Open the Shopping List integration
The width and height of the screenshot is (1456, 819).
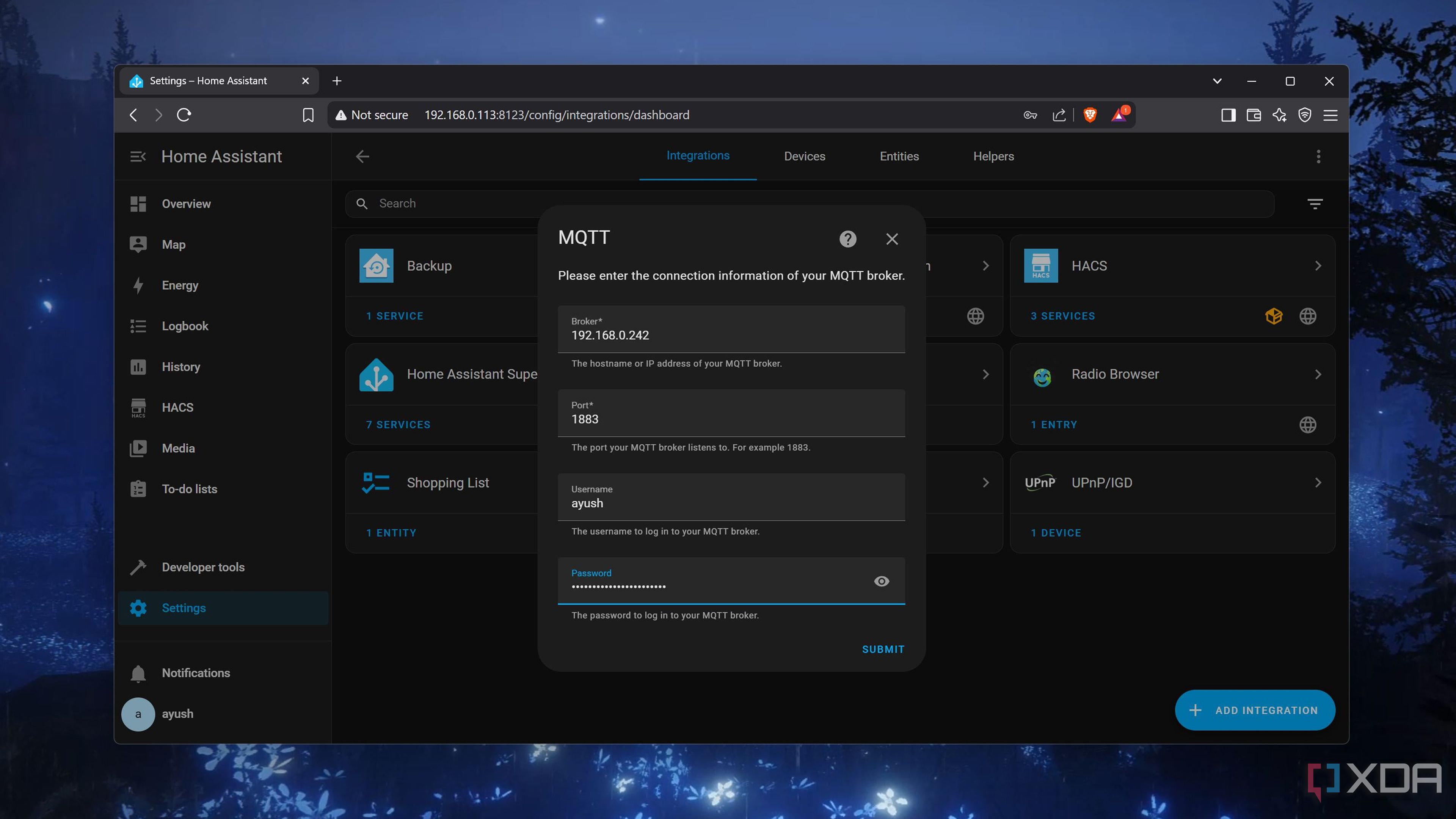(442, 483)
